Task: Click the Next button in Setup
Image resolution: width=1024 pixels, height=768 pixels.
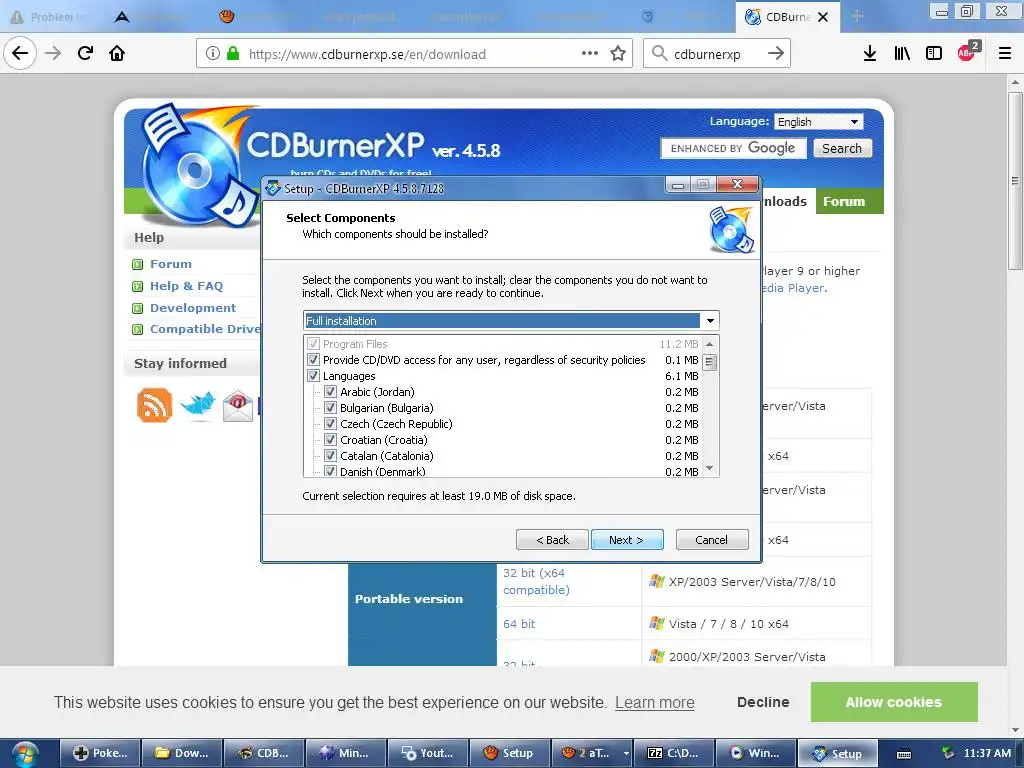Action: click(627, 540)
